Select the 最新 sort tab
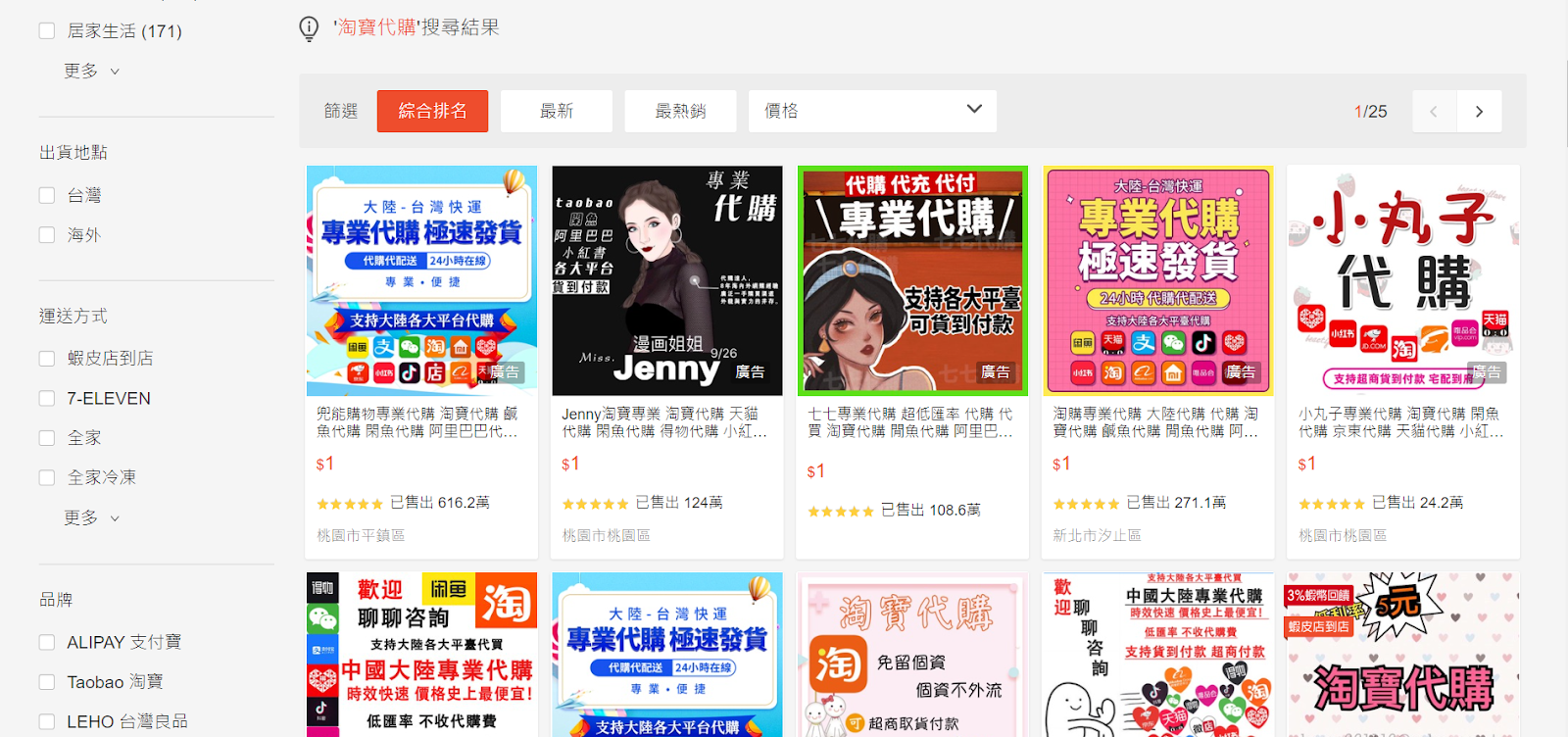Image resolution: width=1568 pixels, height=737 pixels. pyautogui.click(x=557, y=112)
